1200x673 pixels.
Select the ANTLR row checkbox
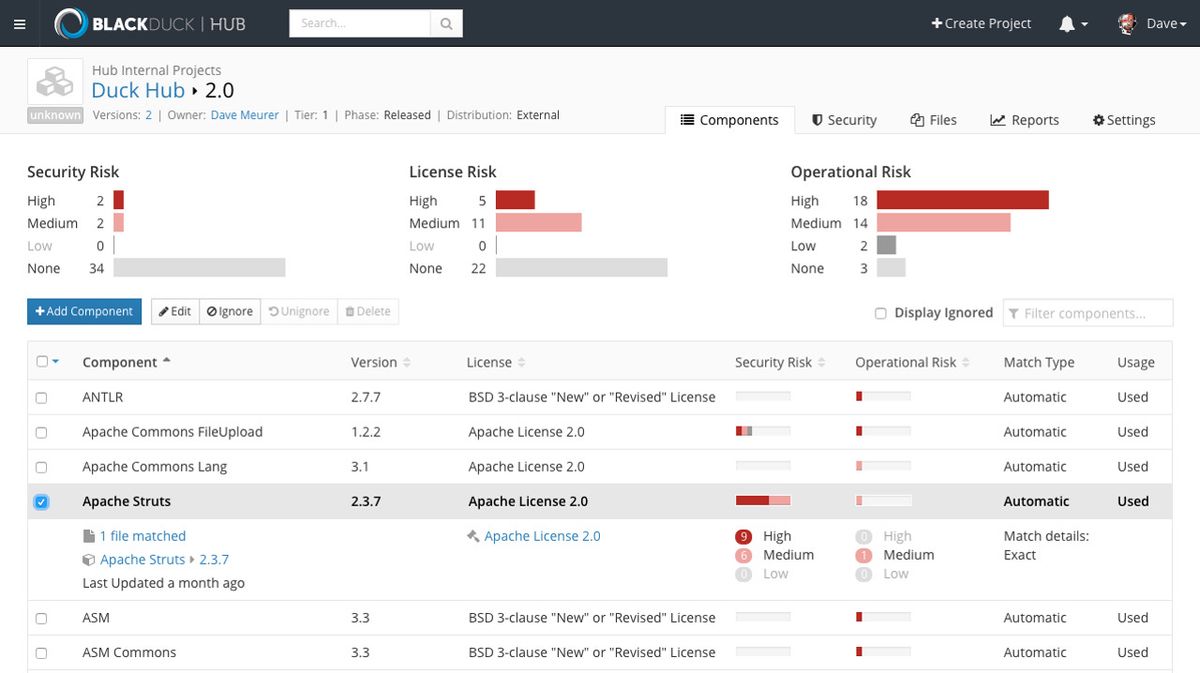[x=41, y=398]
